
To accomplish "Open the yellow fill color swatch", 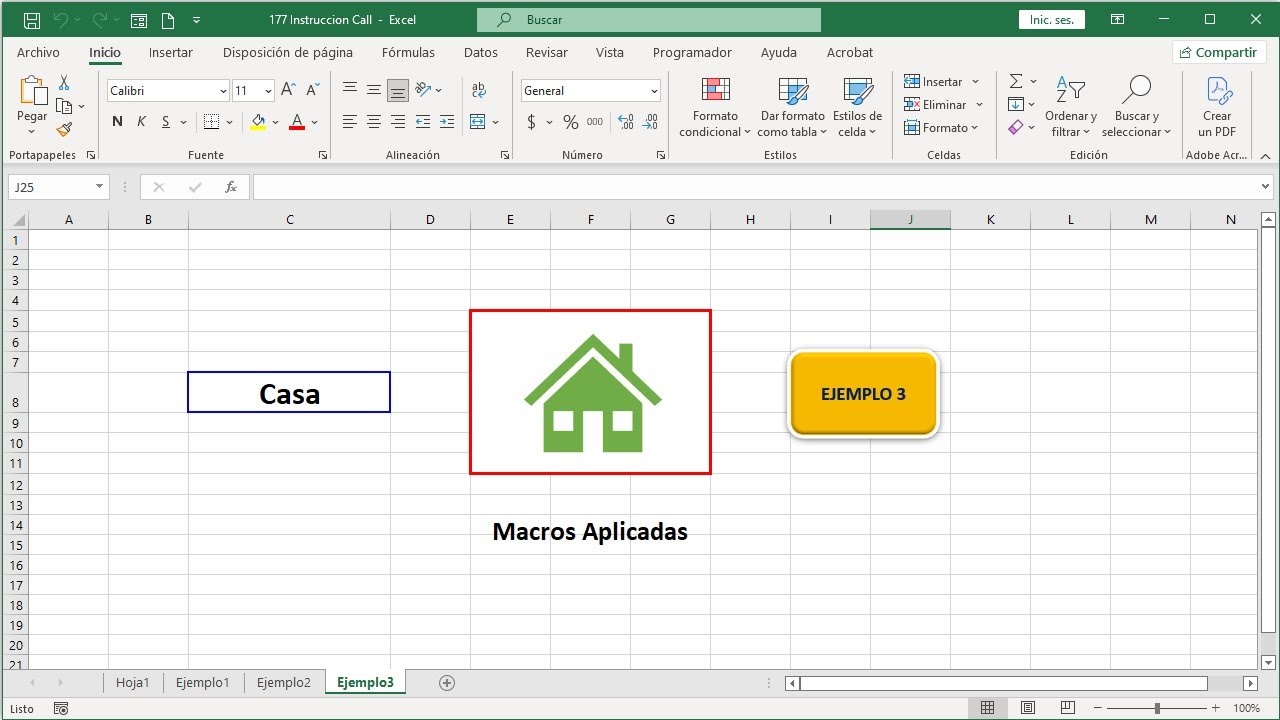I will coord(259,122).
